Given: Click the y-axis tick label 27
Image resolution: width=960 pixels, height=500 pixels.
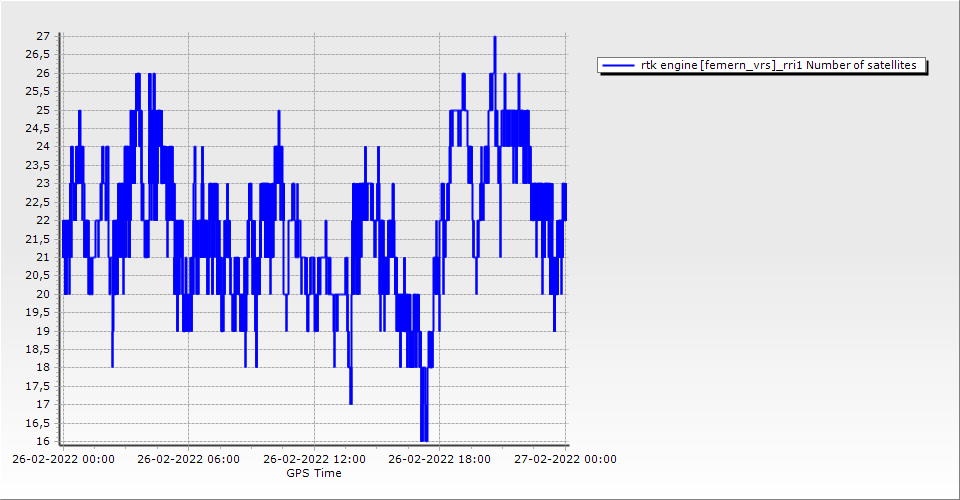Looking at the screenshot, I should pos(43,36).
